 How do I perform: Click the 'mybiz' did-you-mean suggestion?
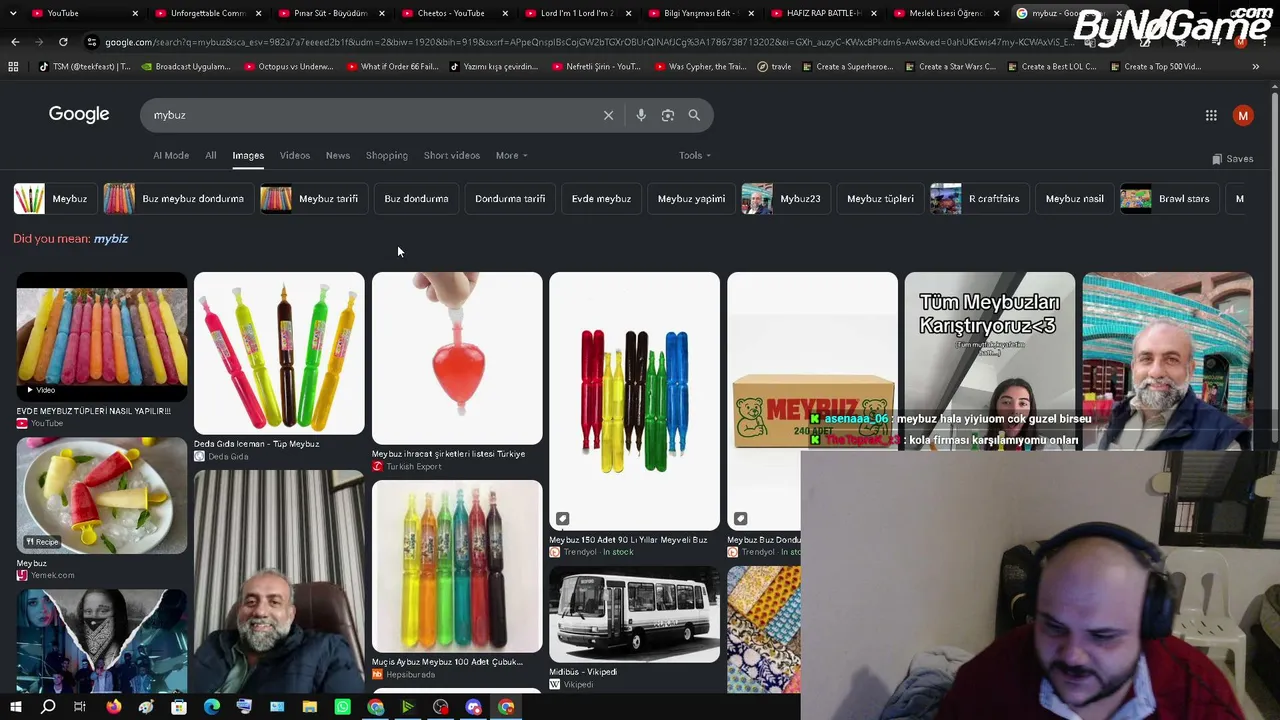click(x=111, y=239)
